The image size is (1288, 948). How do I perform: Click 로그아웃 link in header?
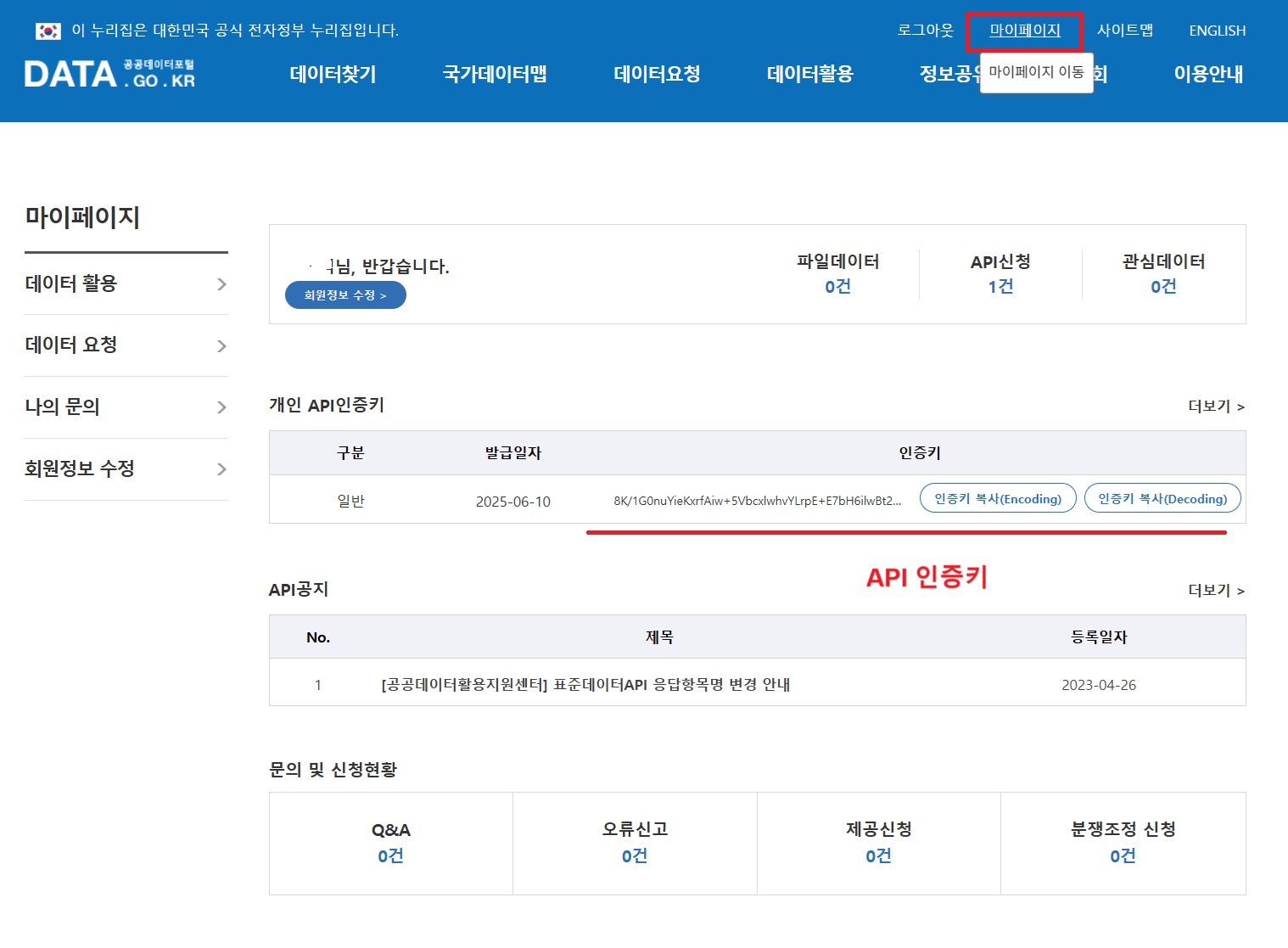925,31
